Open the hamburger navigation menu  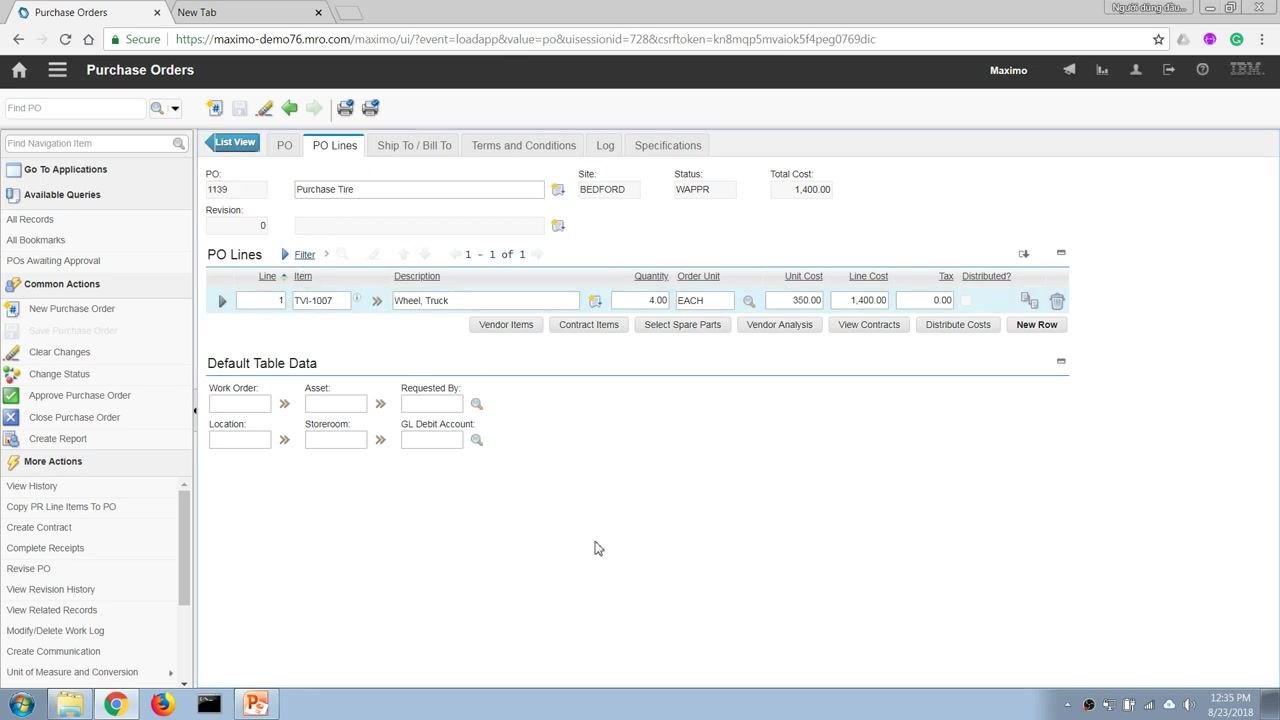tap(57, 70)
